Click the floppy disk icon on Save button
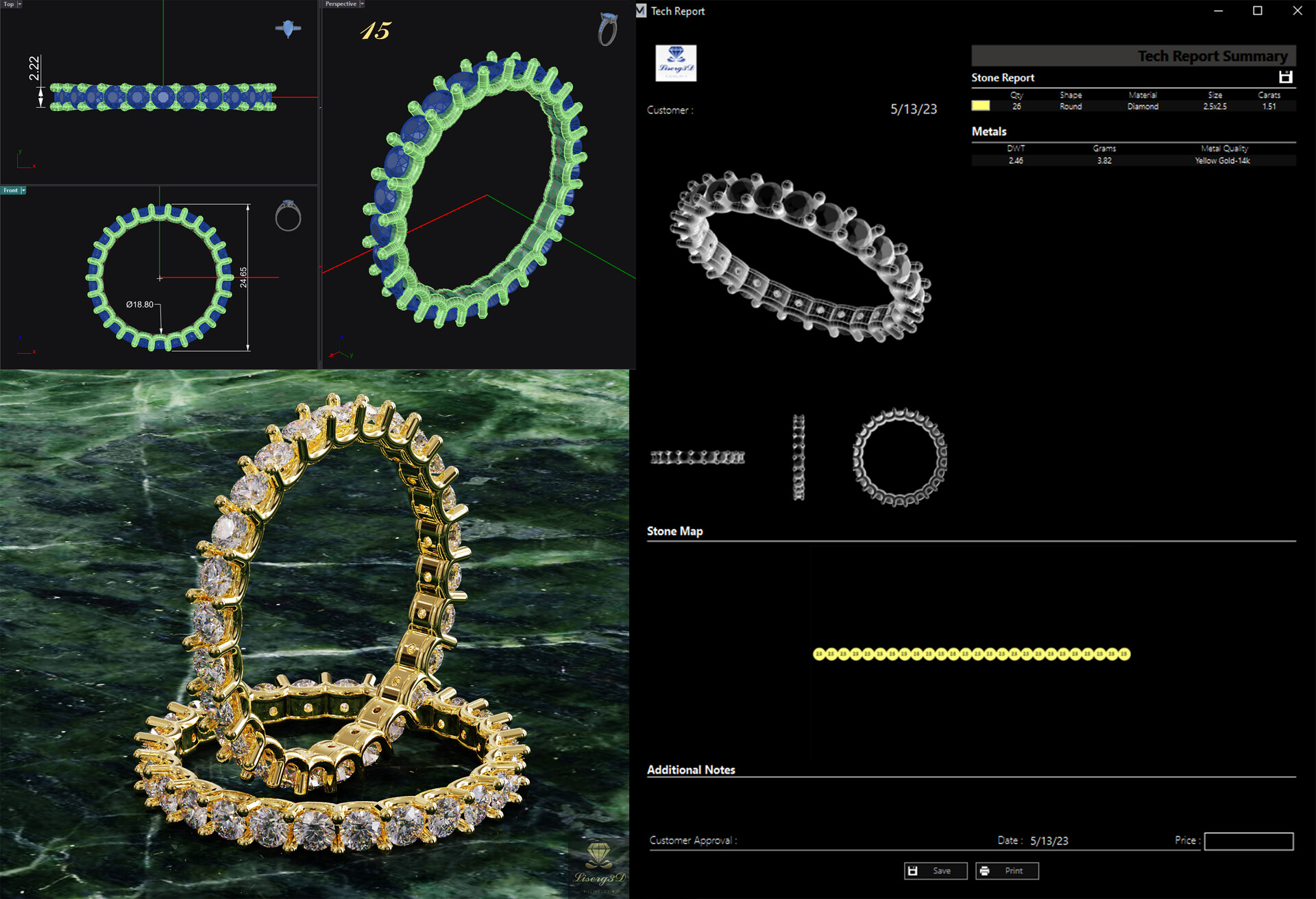The image size is (1316, 899). click(x=913, y=871)
